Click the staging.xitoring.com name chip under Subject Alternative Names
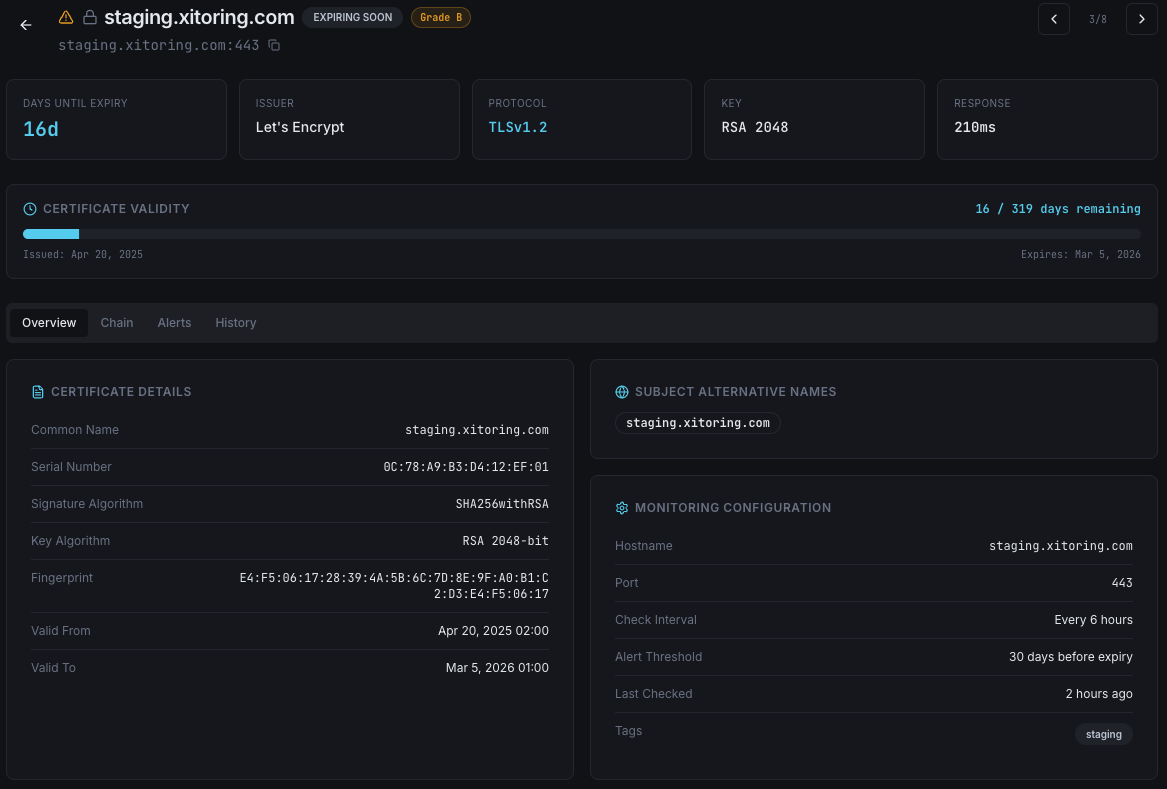This screenshot has height=789, width=1167. [697, 422]
